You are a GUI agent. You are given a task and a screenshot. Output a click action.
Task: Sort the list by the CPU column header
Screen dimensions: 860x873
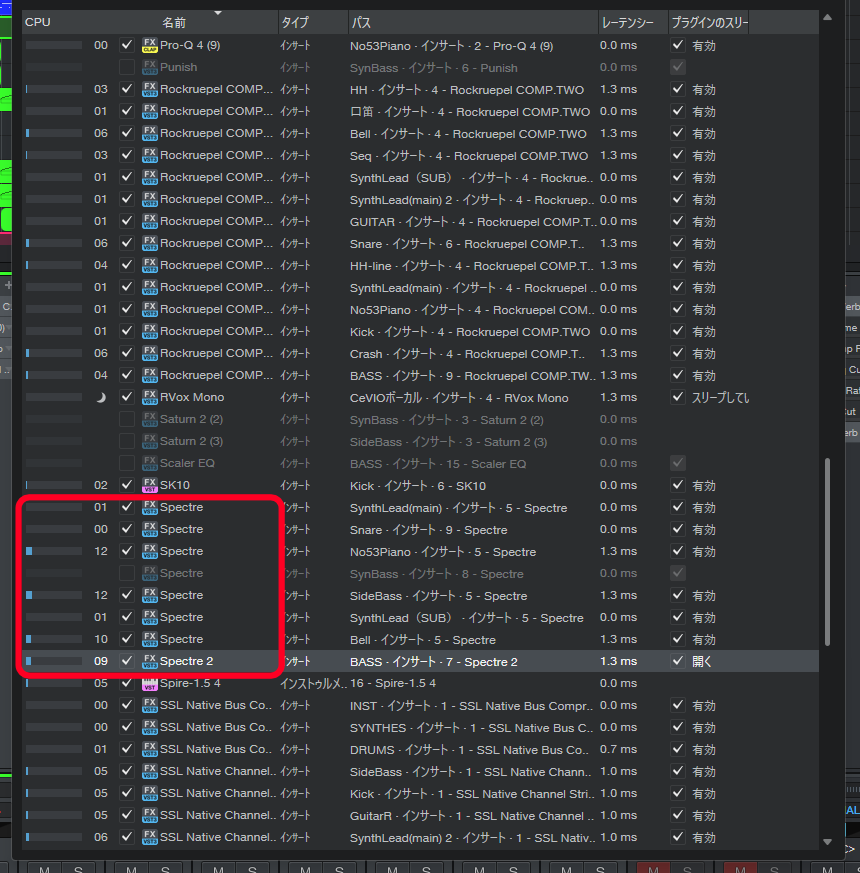pyautogui.click(x=38, y=22)
